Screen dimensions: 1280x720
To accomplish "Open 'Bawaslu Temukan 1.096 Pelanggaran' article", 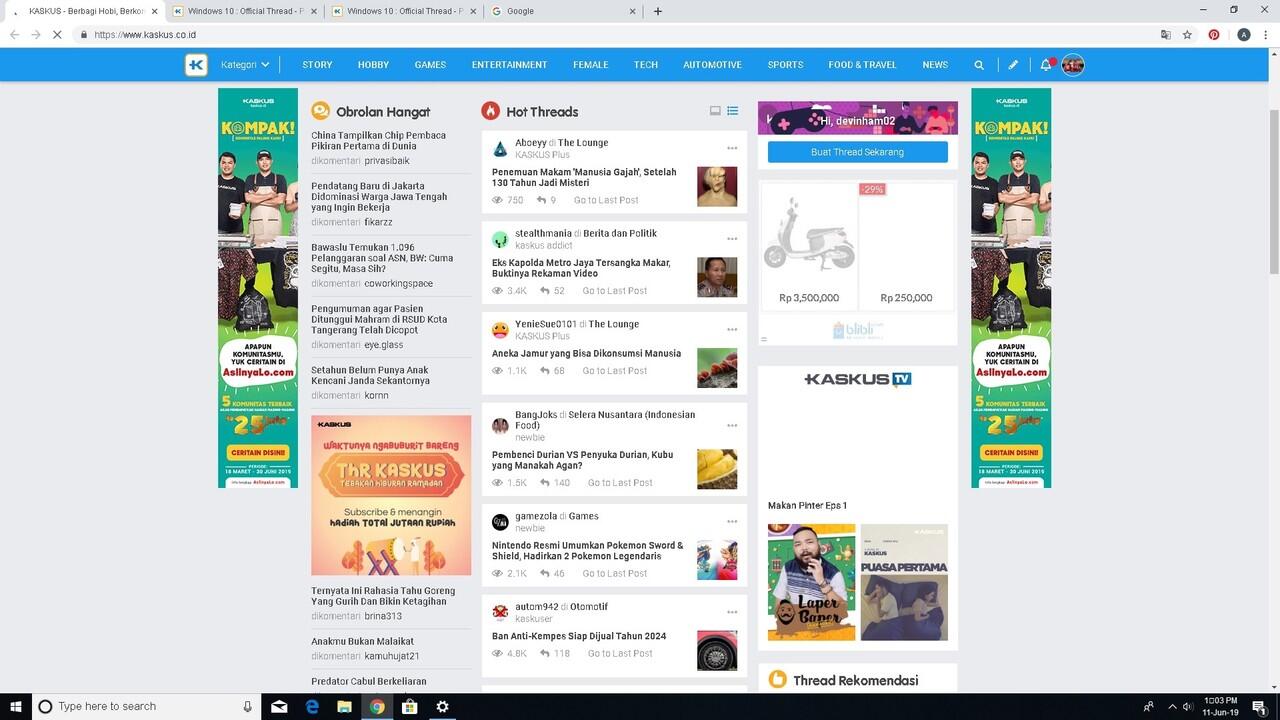I will point(382,258).
